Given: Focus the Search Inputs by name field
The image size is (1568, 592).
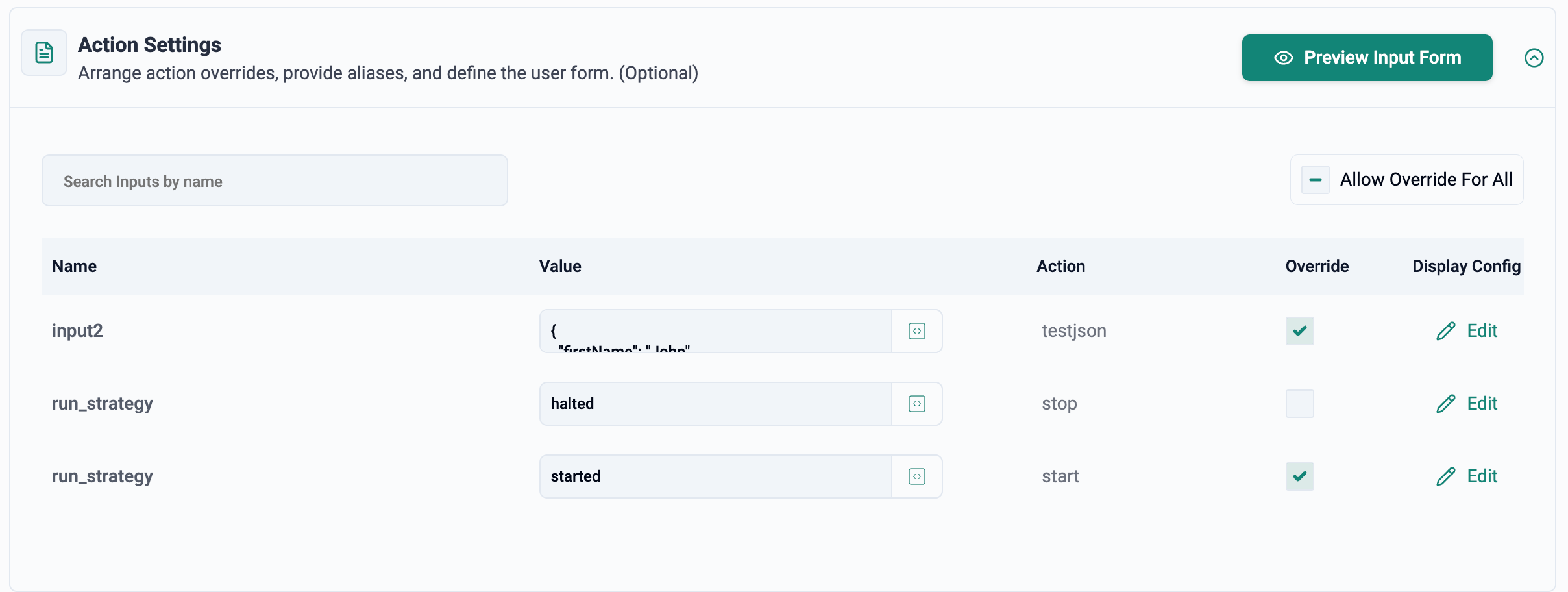Looking at the screenshot, I should [x=275, y=180].
